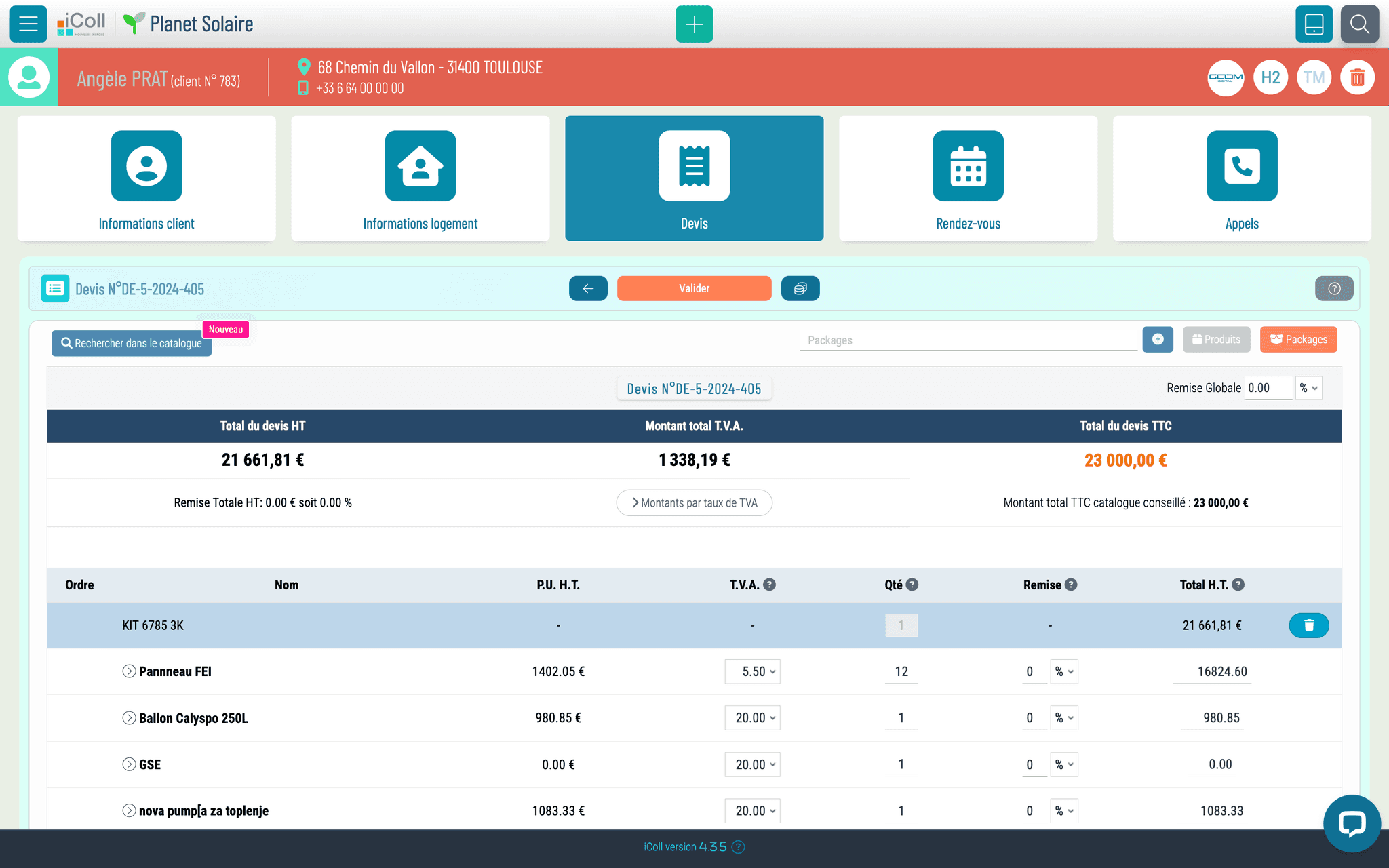Click the Nouveau pink badge
Image resolution: width=1389 pixels, height=868 pixels.
(226, 330)
